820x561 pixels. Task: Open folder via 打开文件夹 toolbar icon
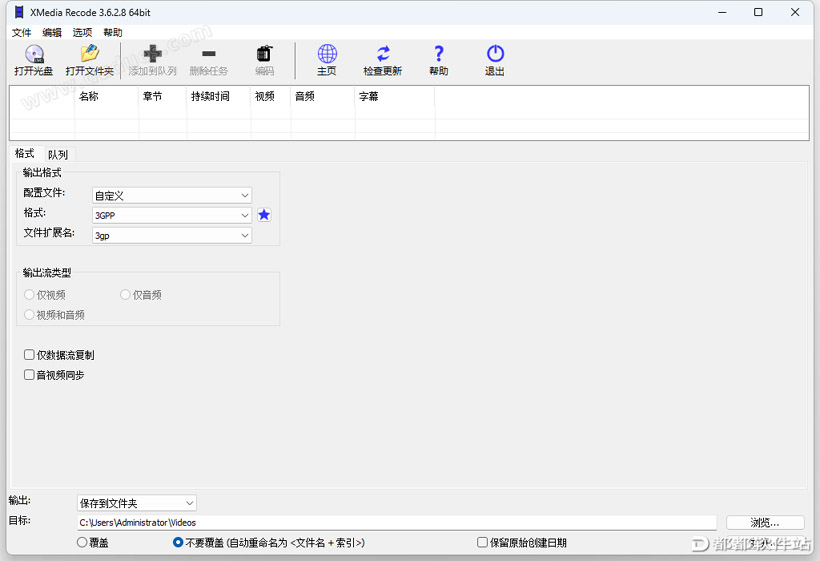(89, 54)
